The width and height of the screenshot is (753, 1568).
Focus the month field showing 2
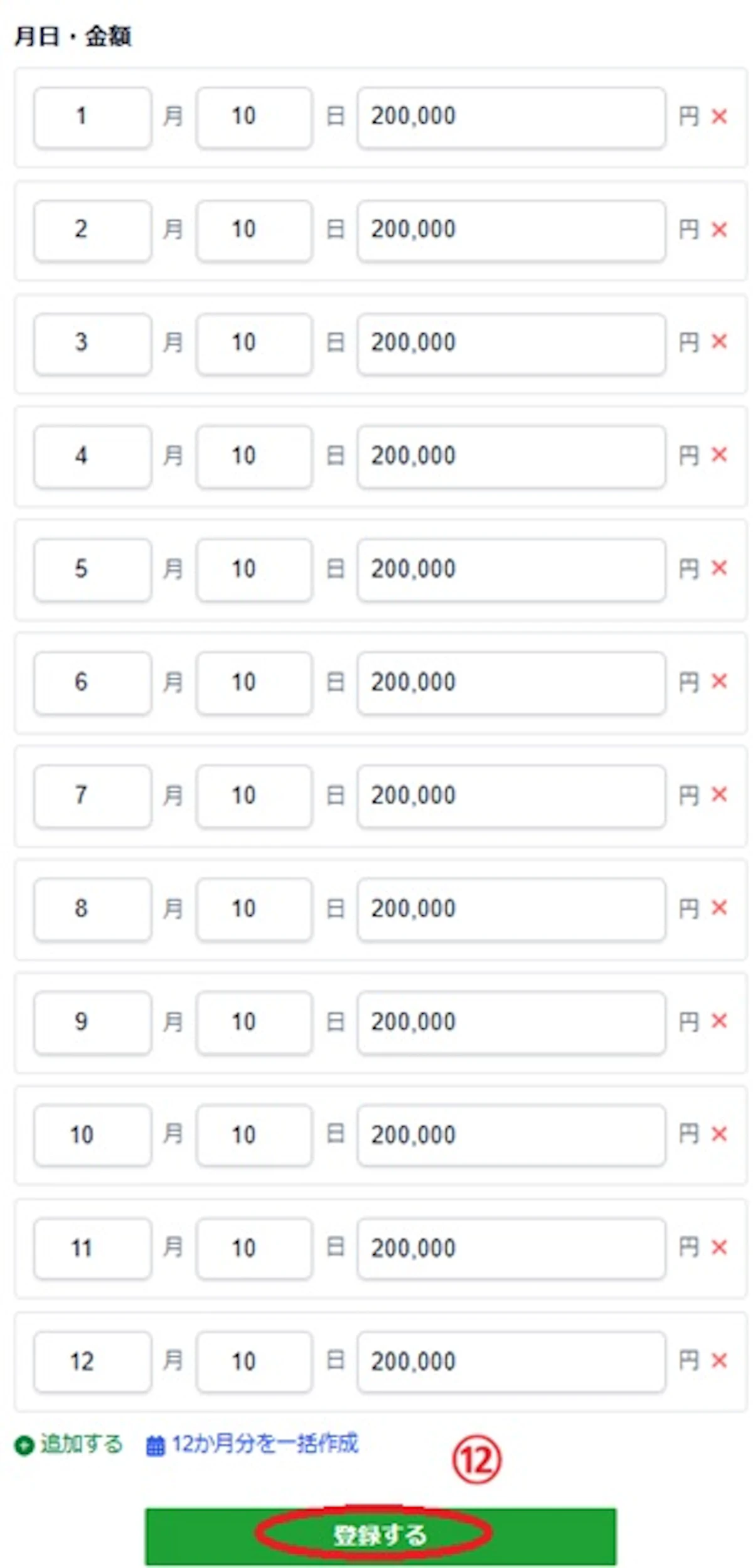click(93, 230)
